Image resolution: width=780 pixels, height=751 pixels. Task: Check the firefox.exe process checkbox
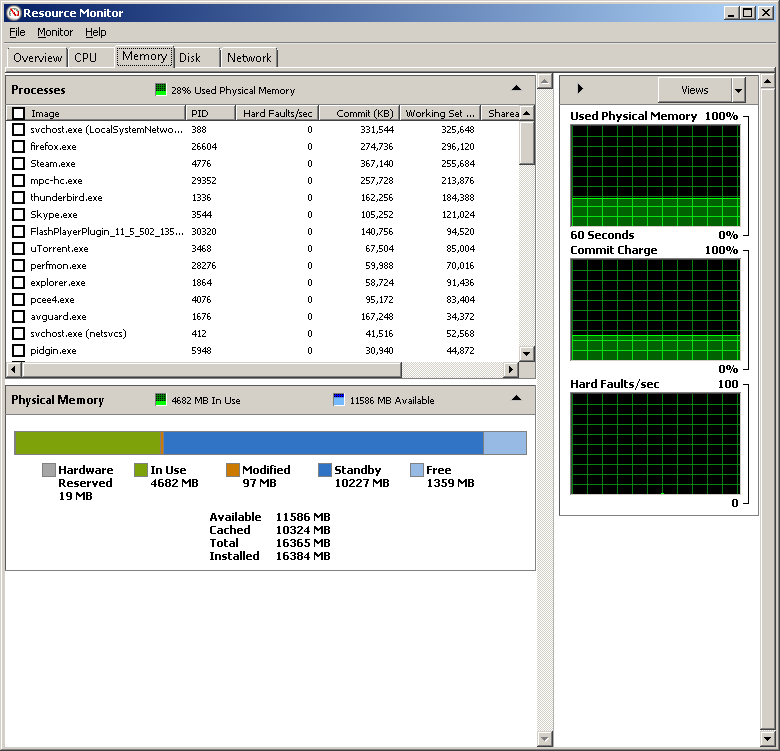pyautogui.click(x=18, y=147)
